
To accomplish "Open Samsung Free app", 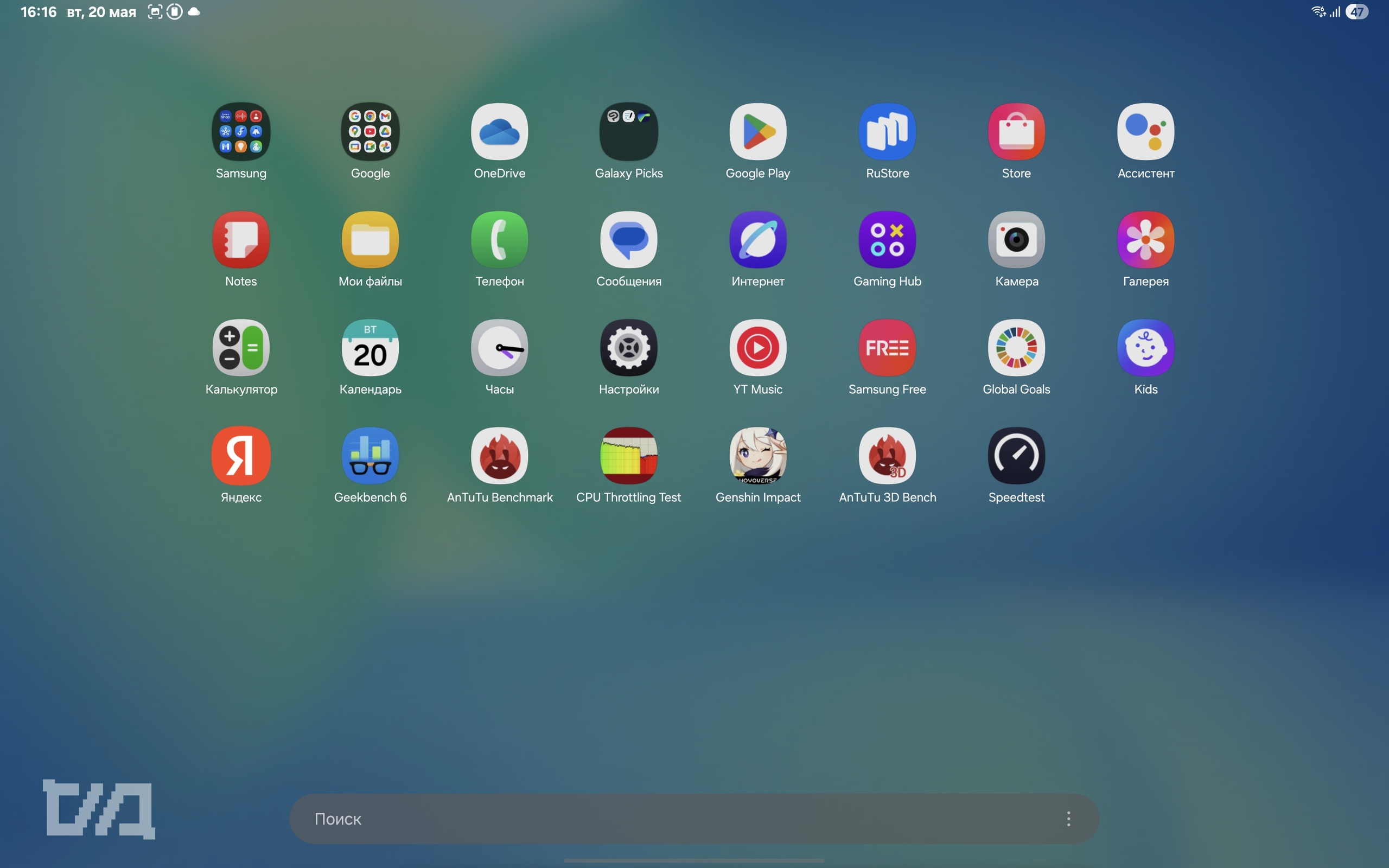I will [x=887, y=348].
